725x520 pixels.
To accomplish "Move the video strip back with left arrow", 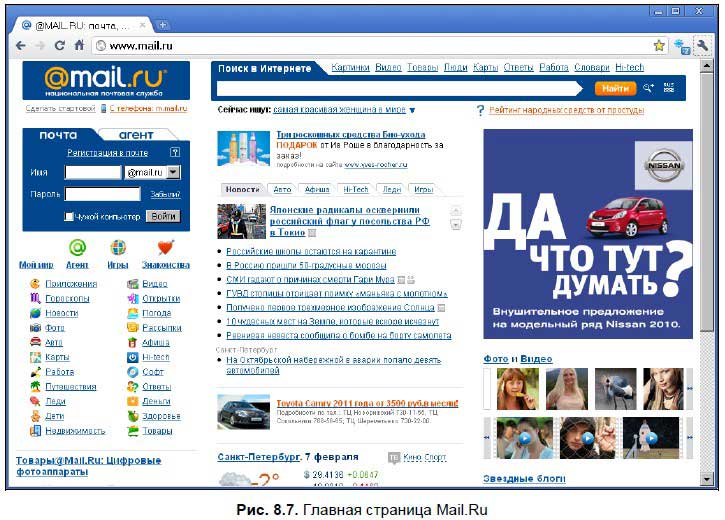I will point(487,437).
